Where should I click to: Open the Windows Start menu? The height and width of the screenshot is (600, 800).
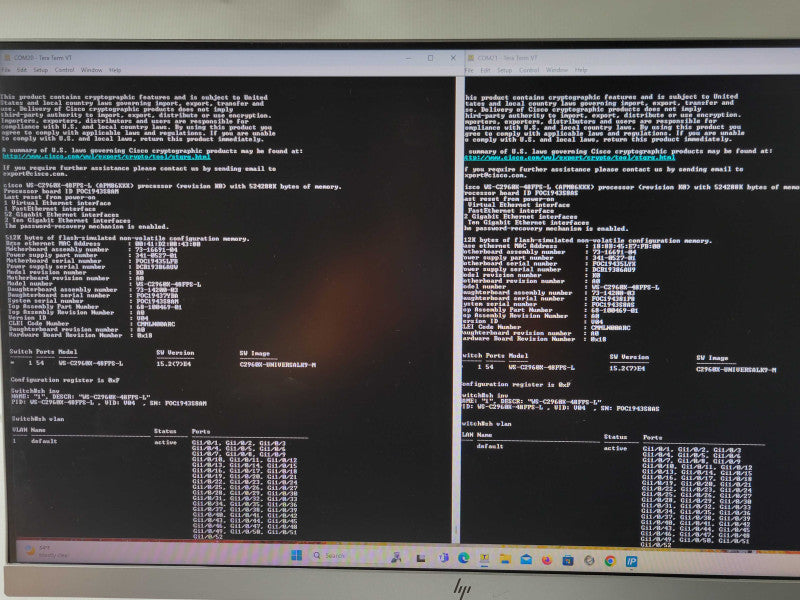coord(296,555)
